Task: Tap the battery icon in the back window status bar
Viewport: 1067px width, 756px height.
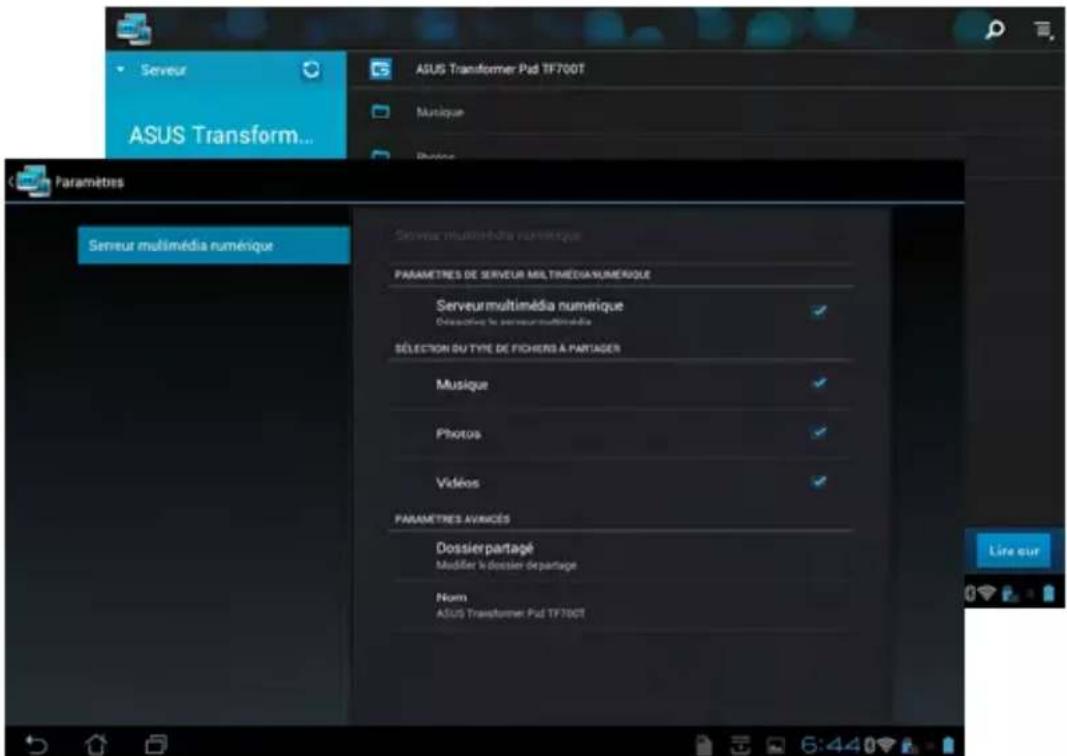Action: click(x=1049, y=593)
